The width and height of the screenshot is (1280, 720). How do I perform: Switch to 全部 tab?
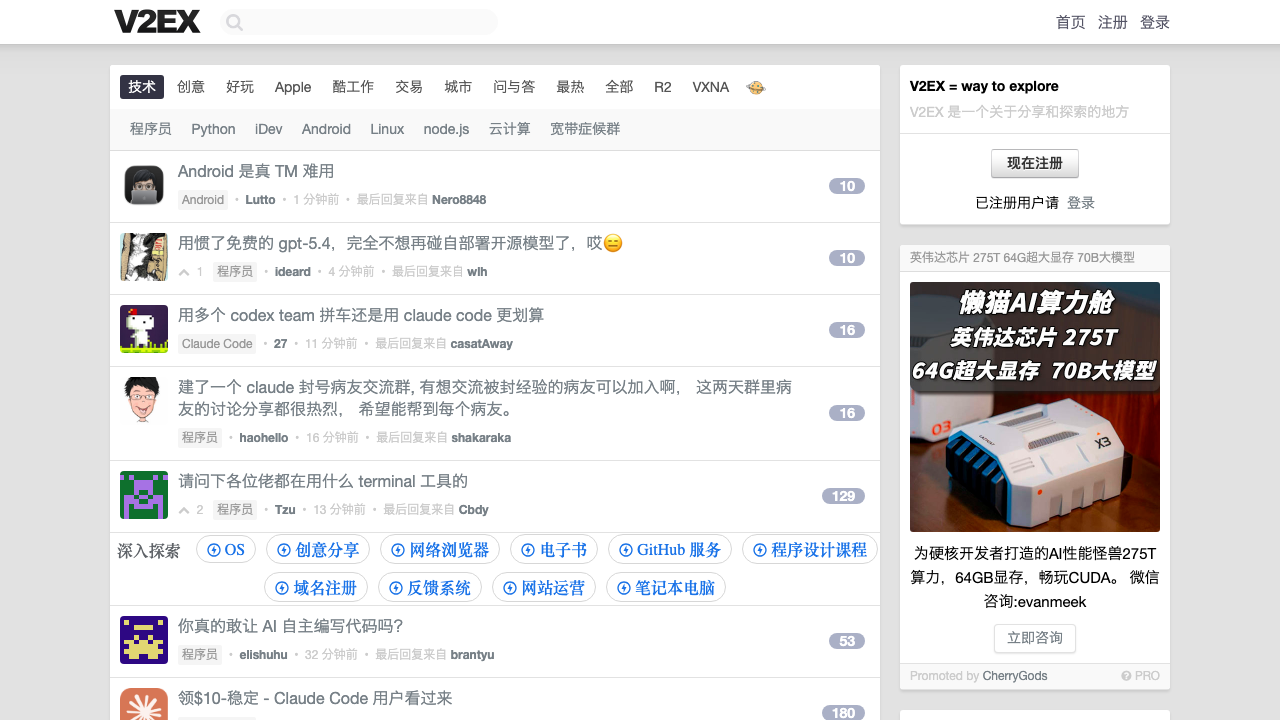coord(619,87)
